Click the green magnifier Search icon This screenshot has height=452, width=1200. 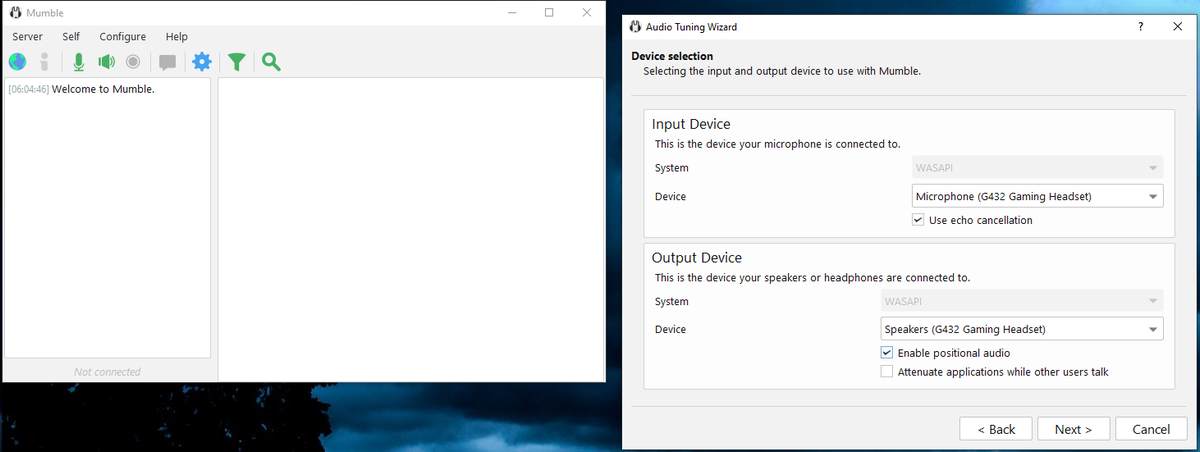pyautogui.click(x=271, y=62)
